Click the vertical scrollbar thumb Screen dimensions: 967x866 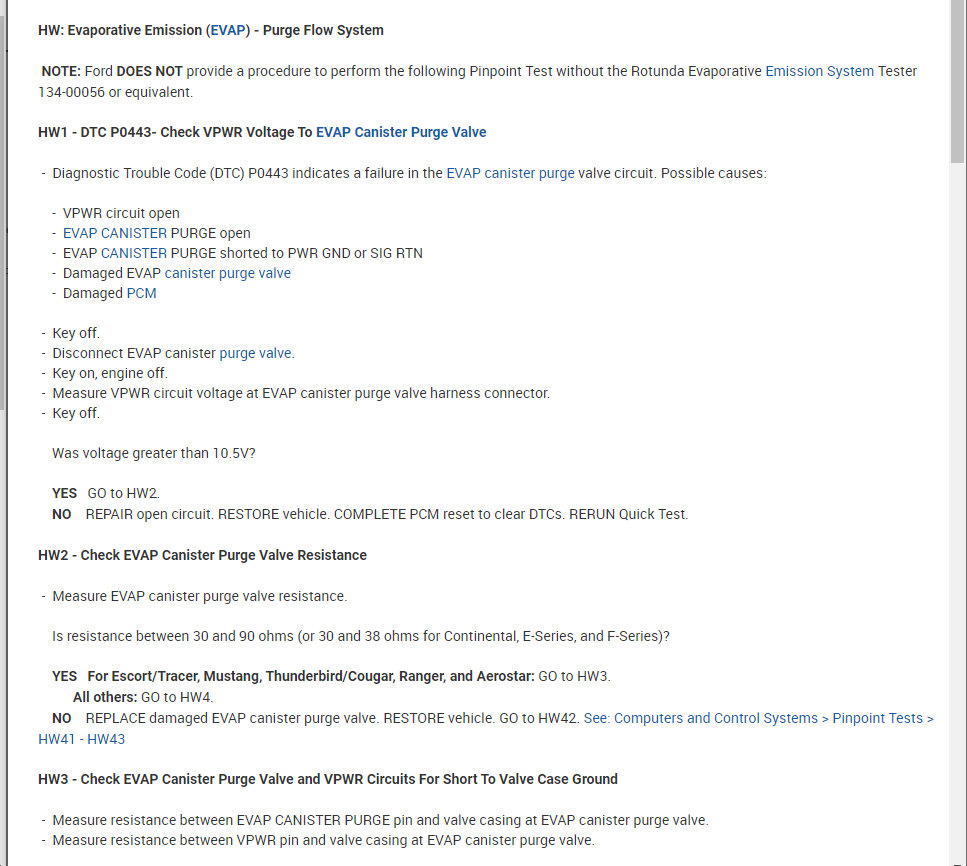pos(958,80)
